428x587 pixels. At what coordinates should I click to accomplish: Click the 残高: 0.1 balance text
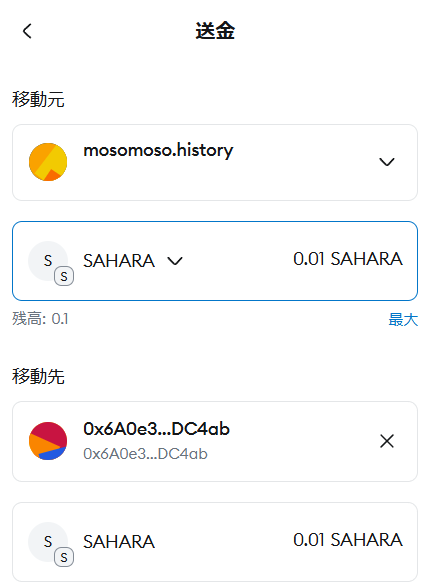click(40, 319)
